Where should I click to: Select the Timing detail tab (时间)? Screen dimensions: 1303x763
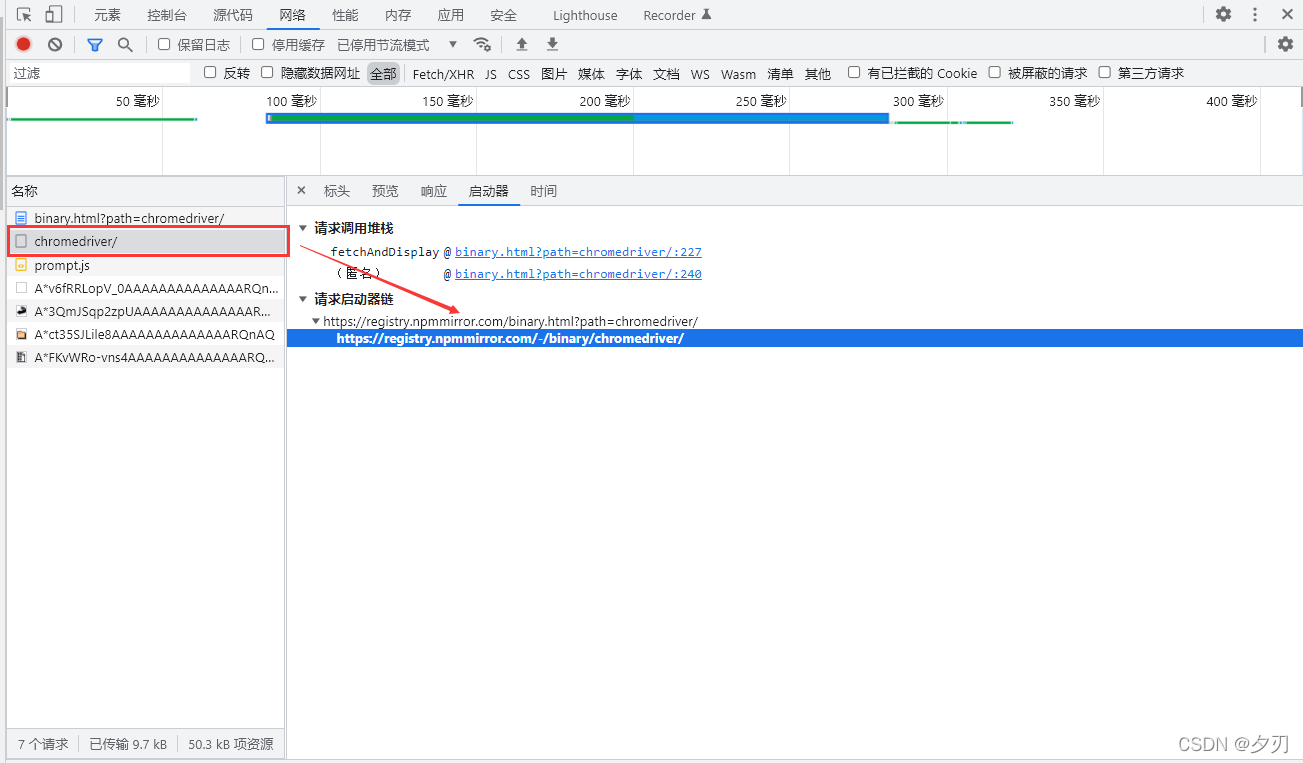pos(544,191)
